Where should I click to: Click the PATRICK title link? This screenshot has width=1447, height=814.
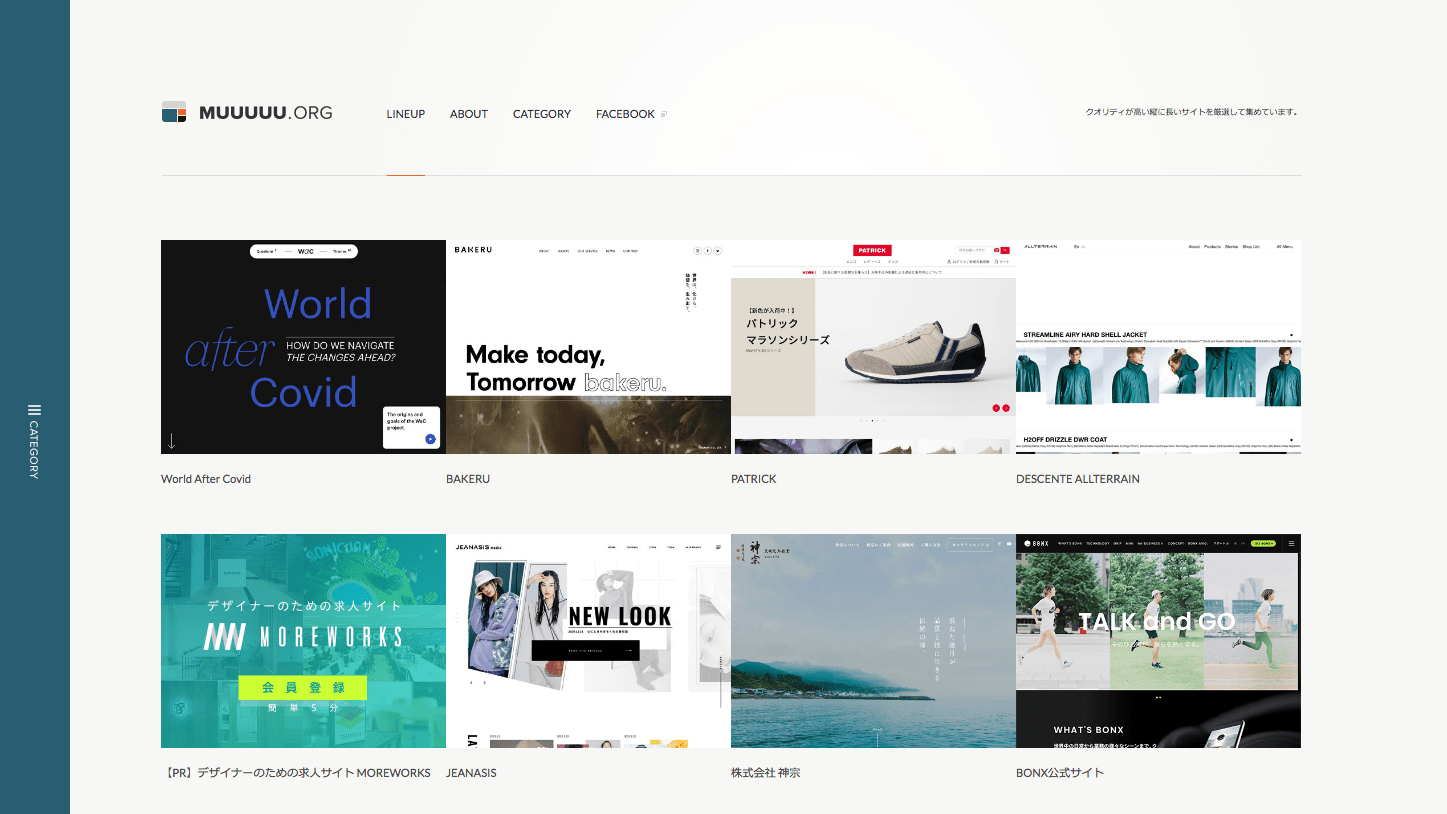point(754,479)
